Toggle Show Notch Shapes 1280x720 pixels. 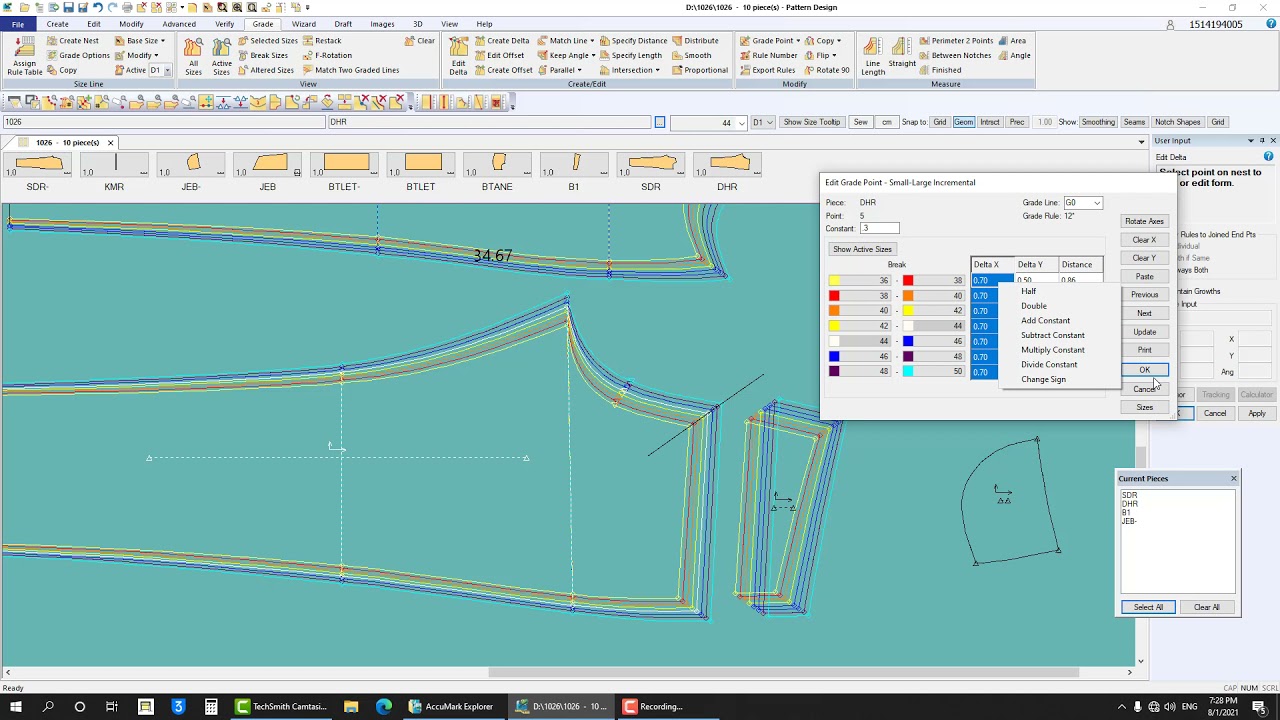pos(1177,122)
